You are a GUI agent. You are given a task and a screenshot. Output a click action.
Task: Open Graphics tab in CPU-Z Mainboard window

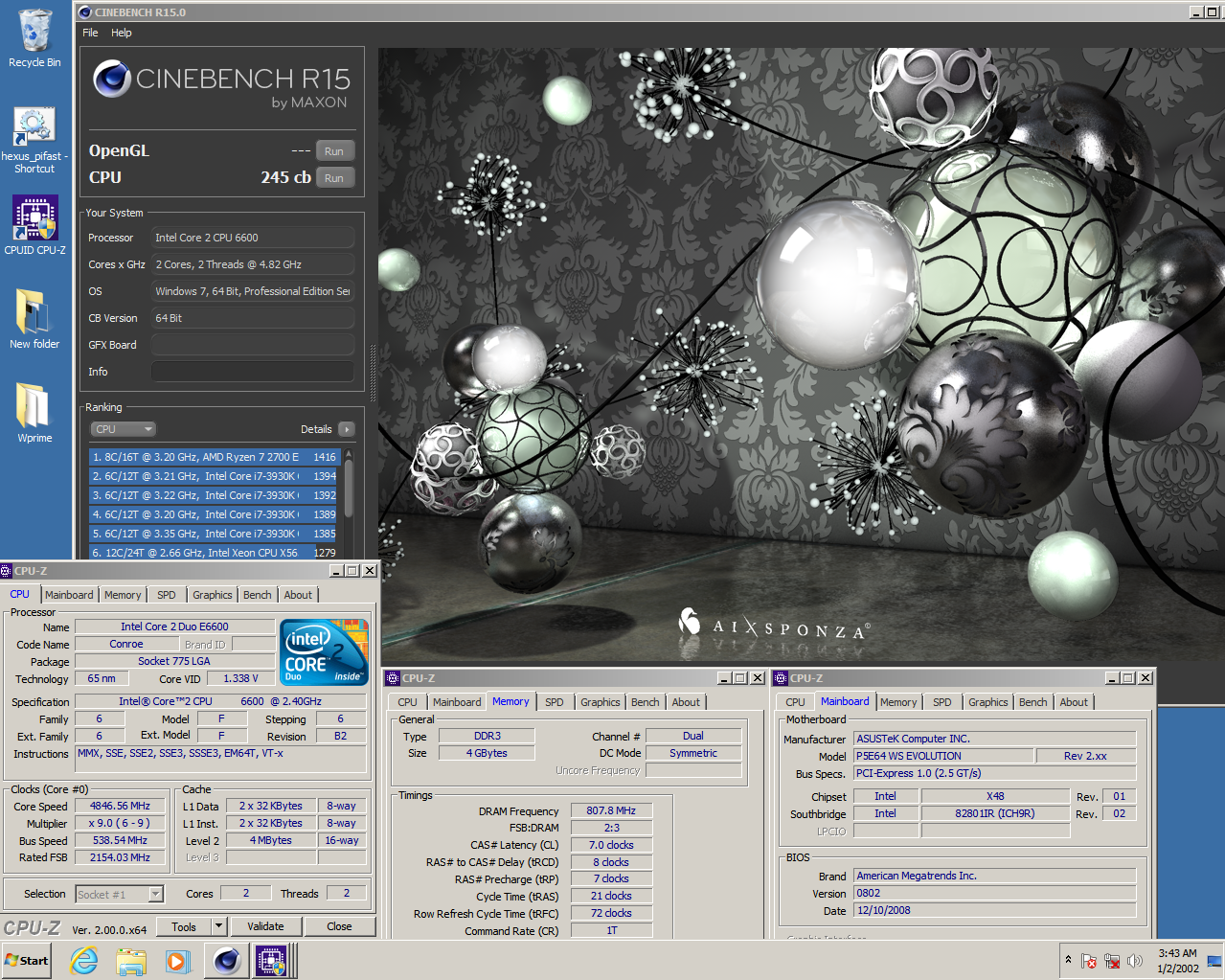(988, 702)
